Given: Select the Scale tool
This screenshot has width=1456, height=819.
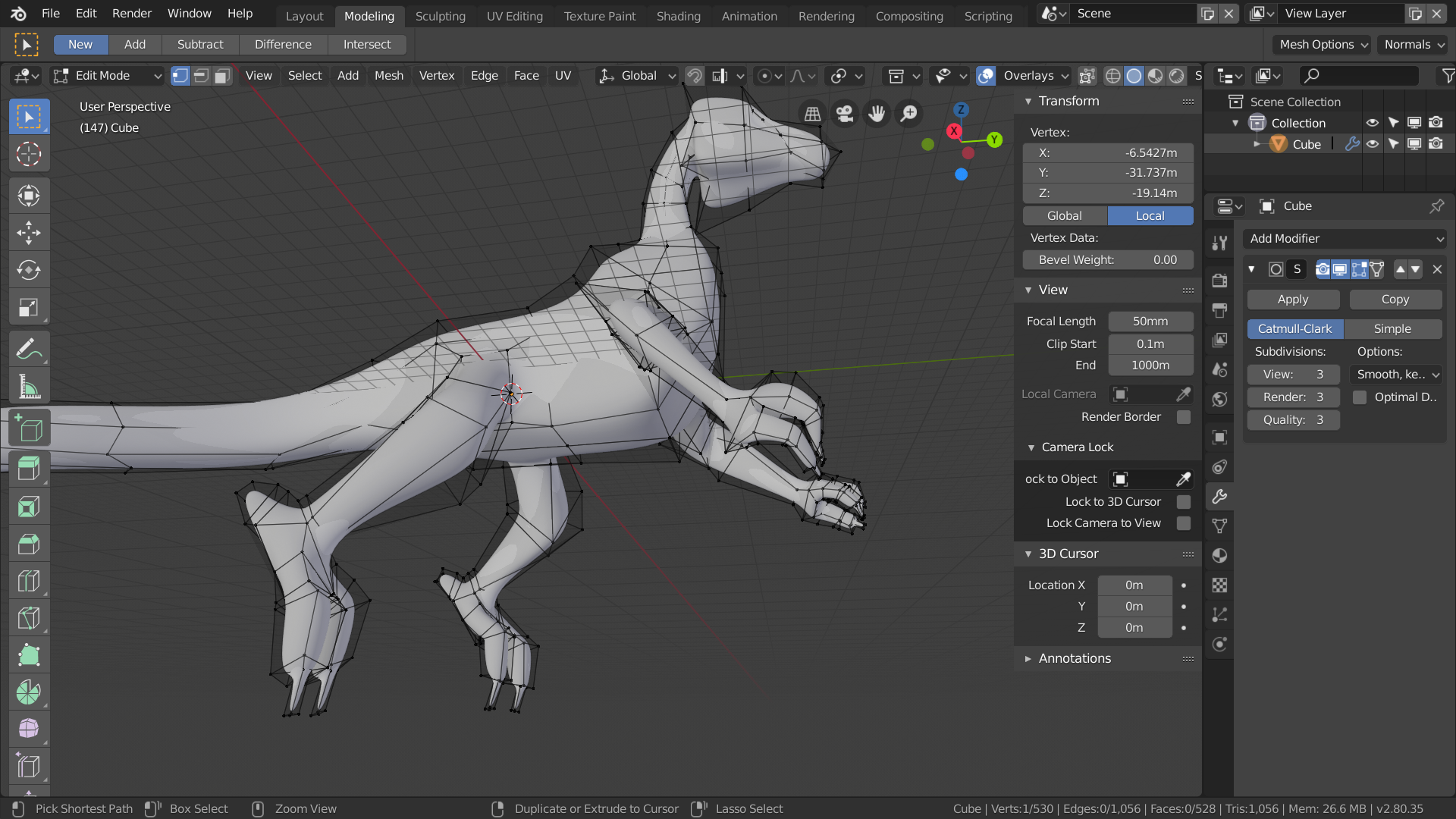Looking at the screenshot, I should pos(29,307).
